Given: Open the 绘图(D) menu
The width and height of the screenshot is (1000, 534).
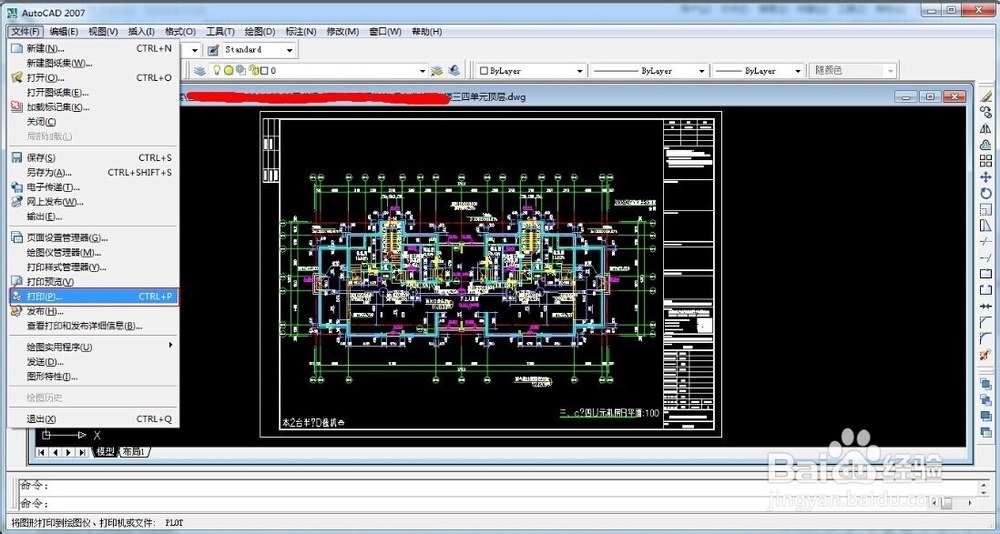Looking at the screenshot, I should [x=260, y=31].
